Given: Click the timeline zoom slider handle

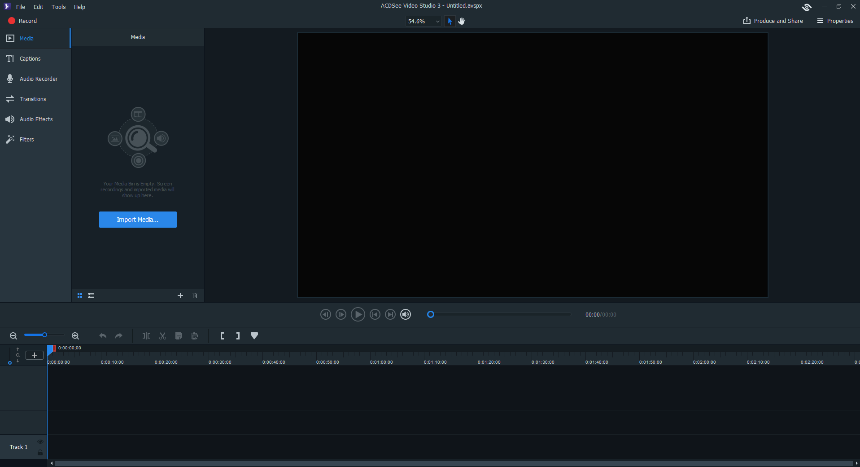Looking at the screenshot, I should [44, 335].
